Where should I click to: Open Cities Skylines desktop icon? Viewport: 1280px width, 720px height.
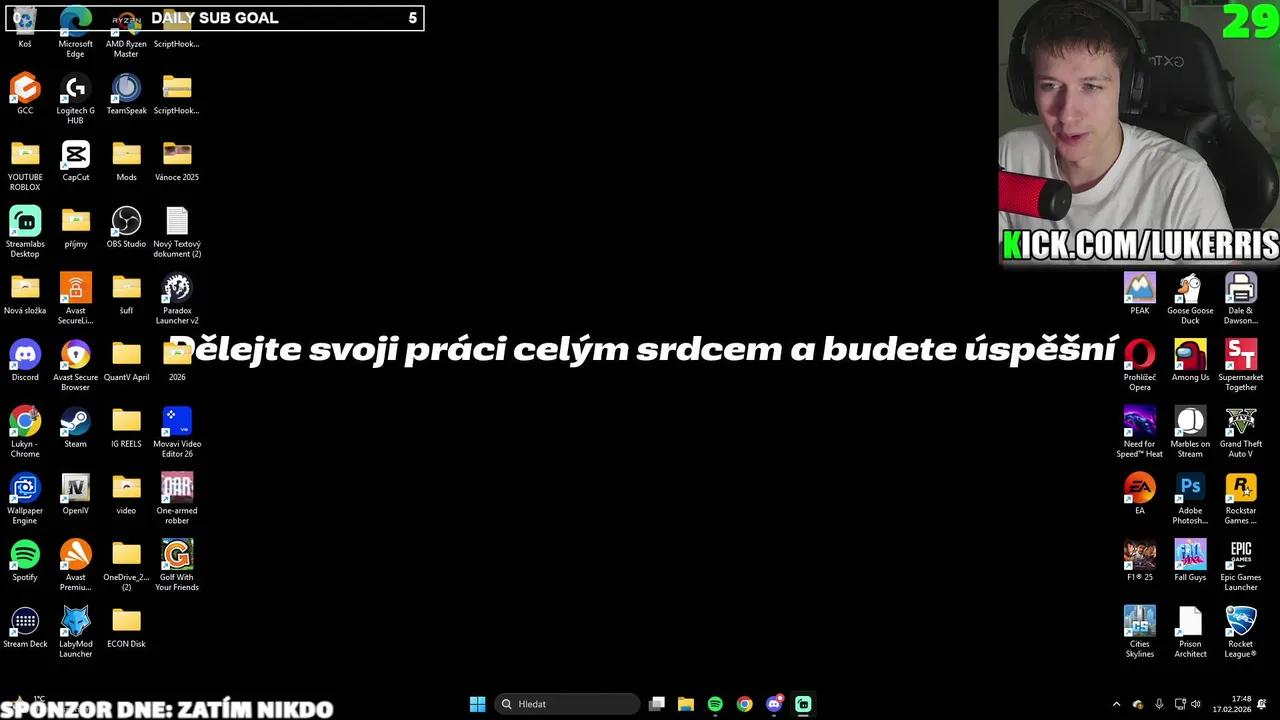click(x=1139, y=621)
